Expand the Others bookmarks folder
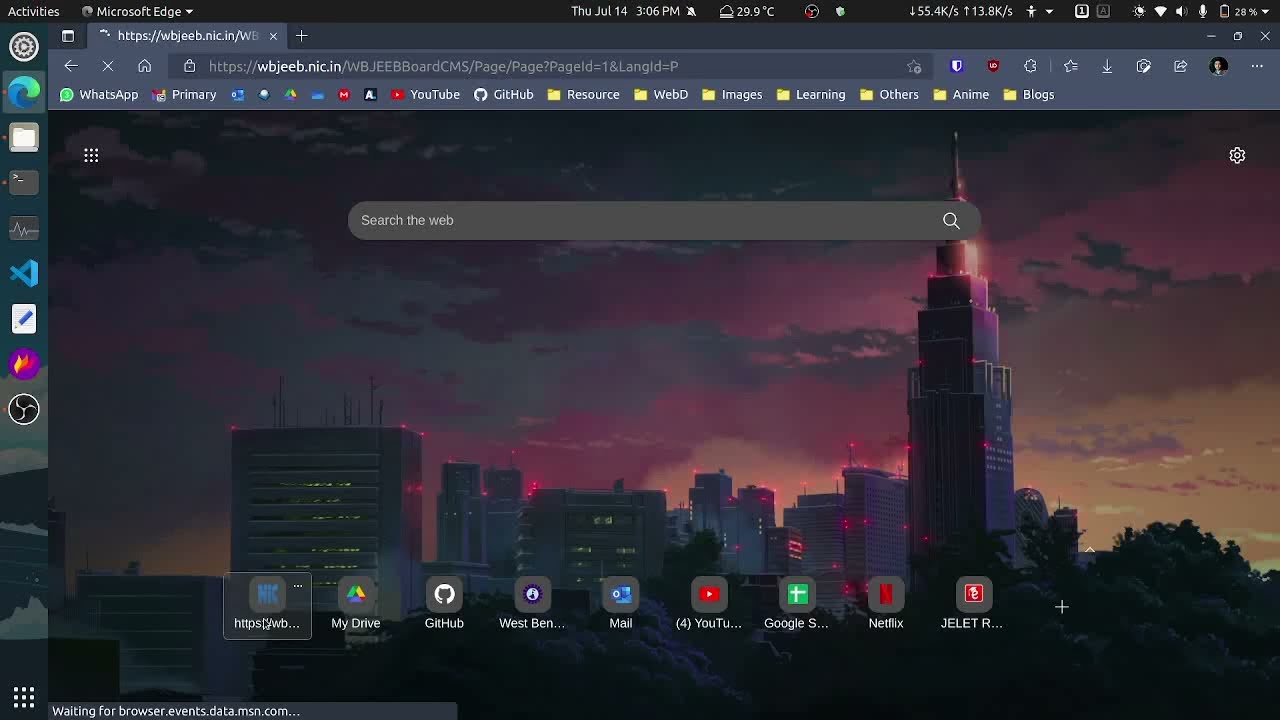This screenshot has height=720, width=1280. [x=888, y=95]
